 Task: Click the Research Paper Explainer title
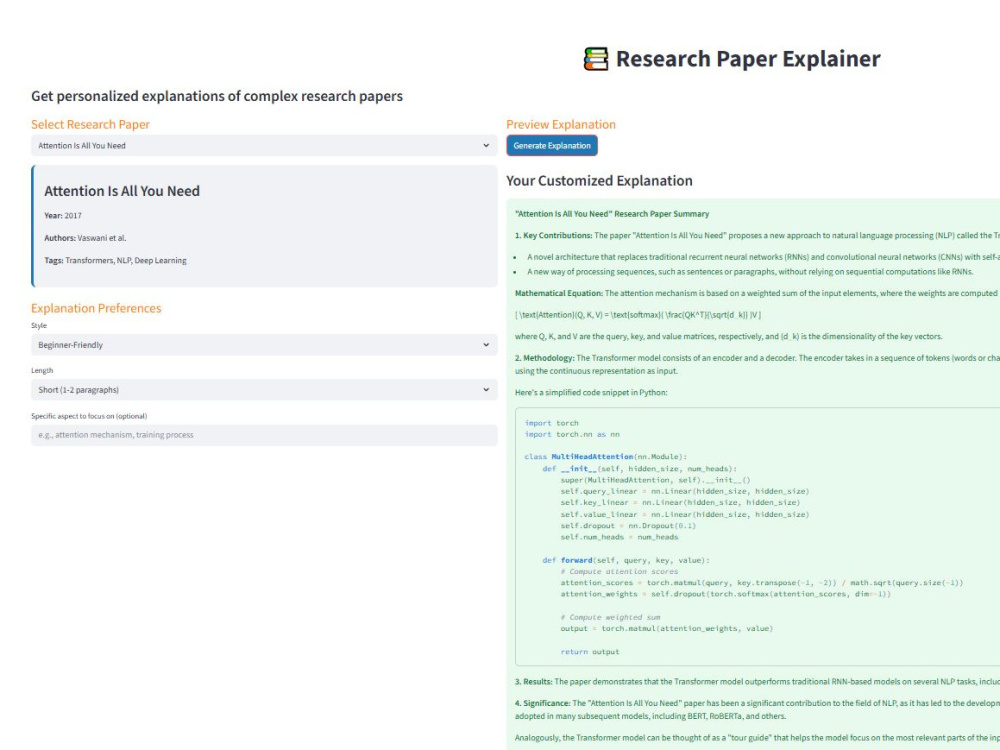[x=747, y=59]
